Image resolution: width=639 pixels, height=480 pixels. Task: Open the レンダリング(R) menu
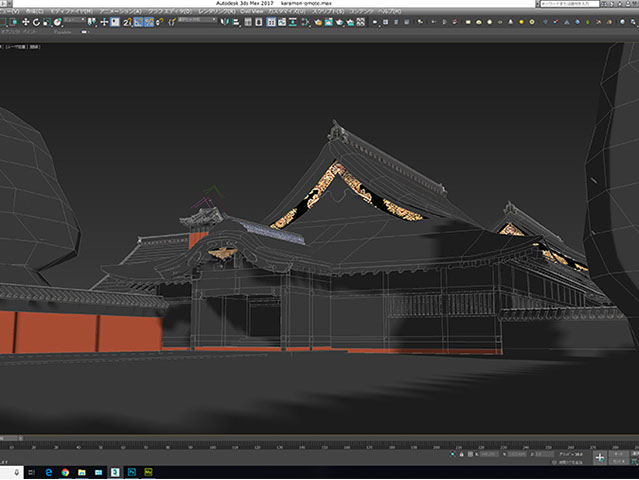pos(215,11)
